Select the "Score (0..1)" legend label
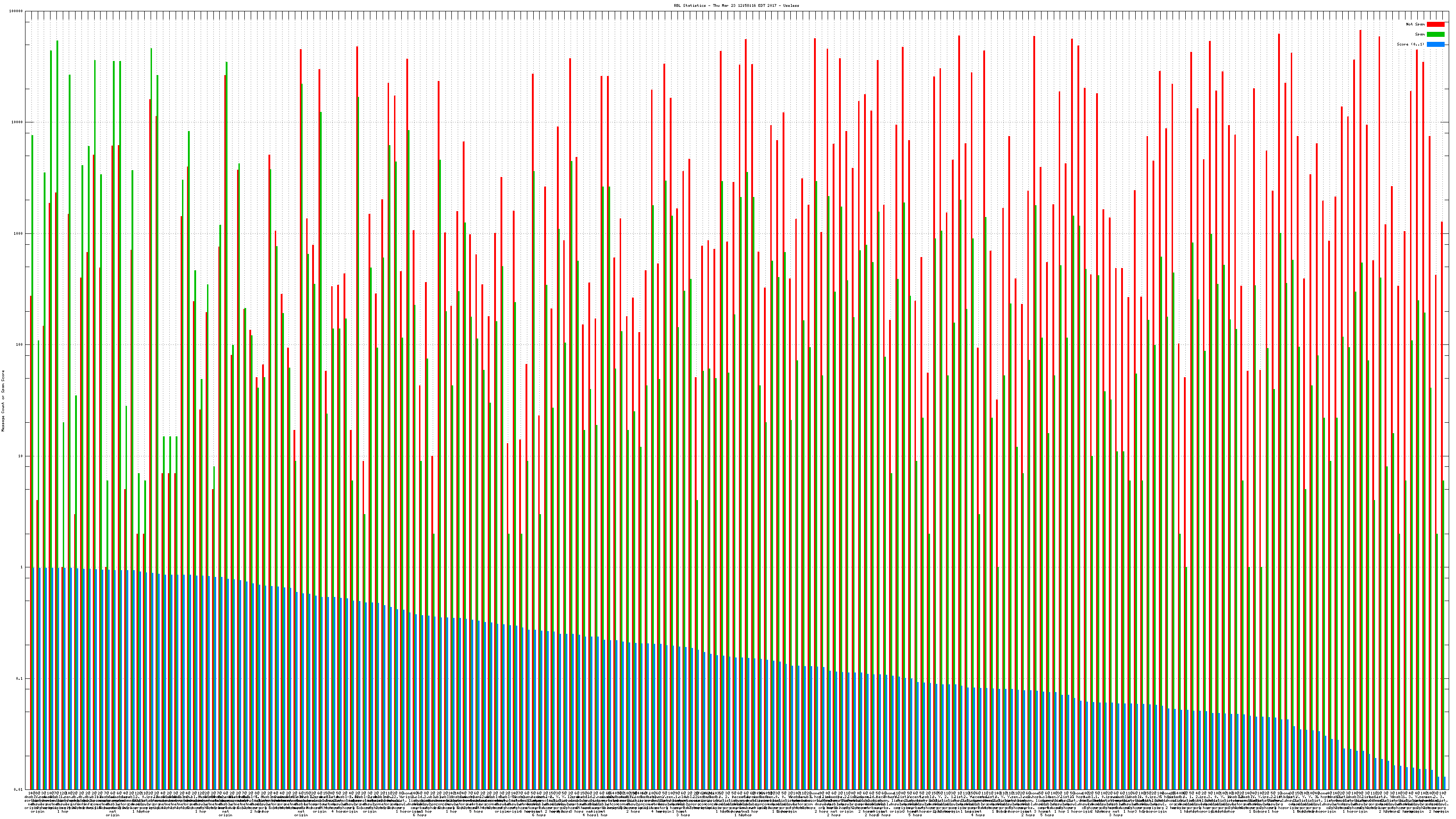Image resolution: width=1456 pixels, height=819 pixels. click(1411, 44)
